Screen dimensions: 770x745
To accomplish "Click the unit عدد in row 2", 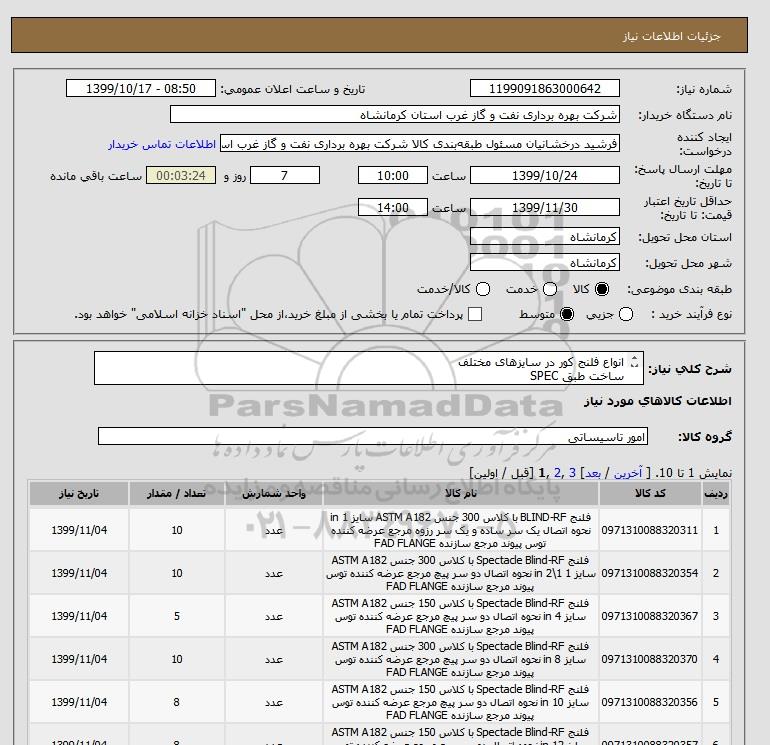I will [274, 573].
